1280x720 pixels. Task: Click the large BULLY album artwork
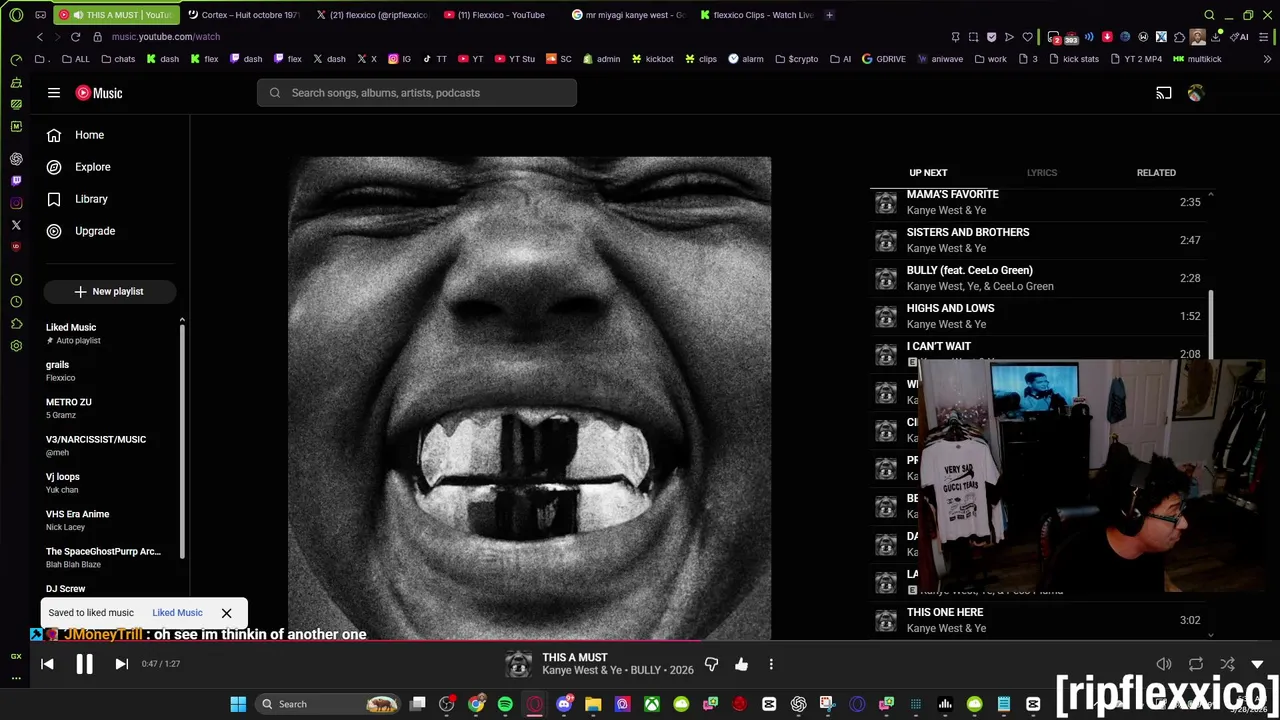coord(530,397)
